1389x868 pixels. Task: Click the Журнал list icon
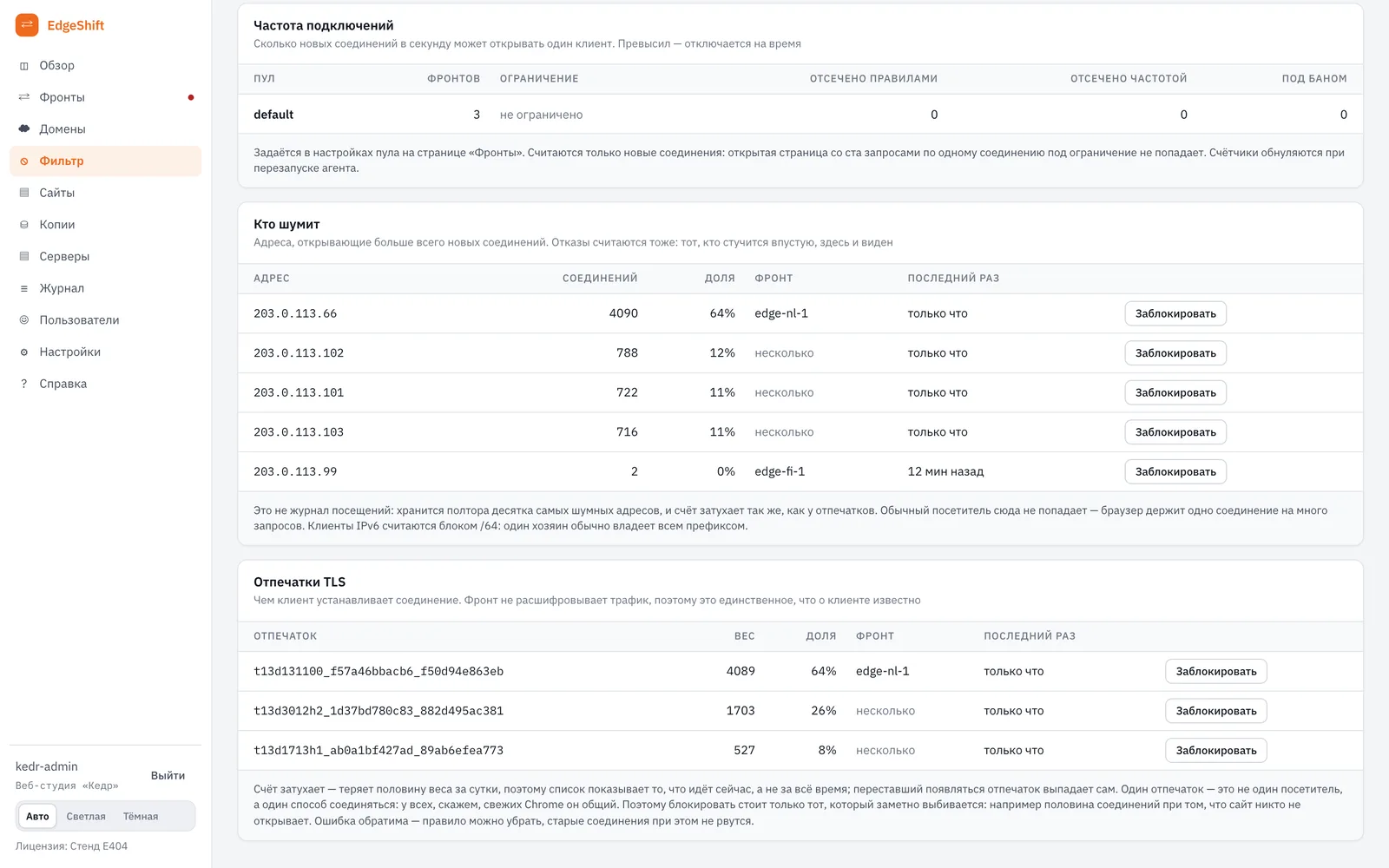click(x=24, y=288)
